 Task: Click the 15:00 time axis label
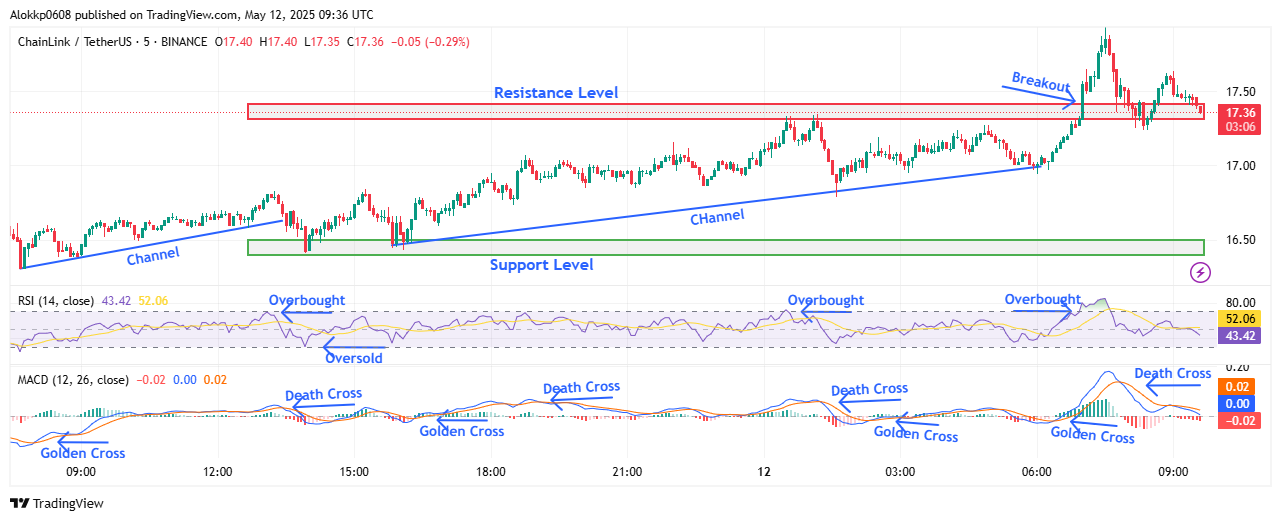point(354,471)
